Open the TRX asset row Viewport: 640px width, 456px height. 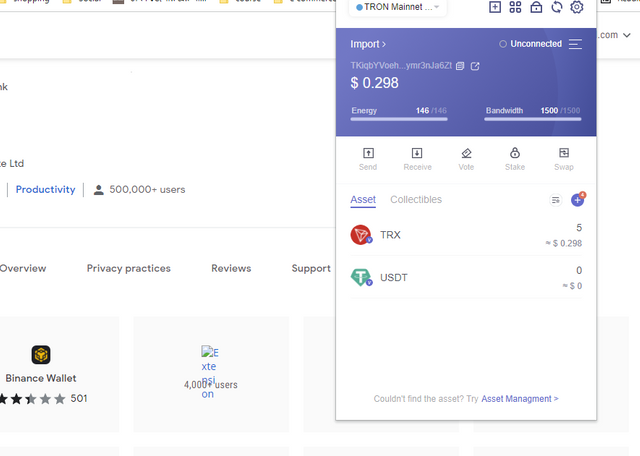(x=466, y=235)
